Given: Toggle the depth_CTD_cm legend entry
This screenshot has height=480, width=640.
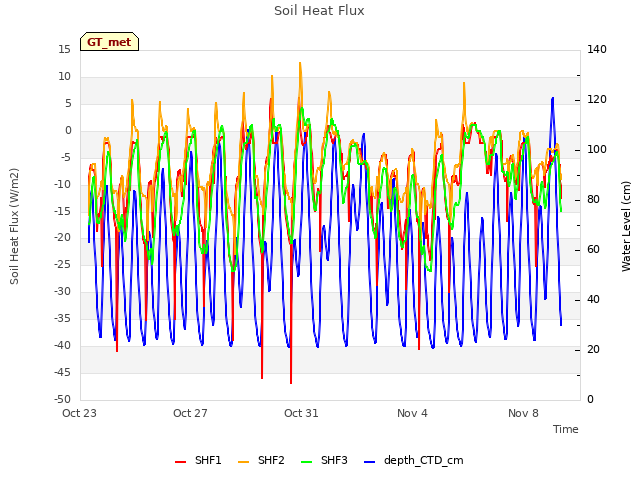Looking at the screenshot, I should click(413, 460).
